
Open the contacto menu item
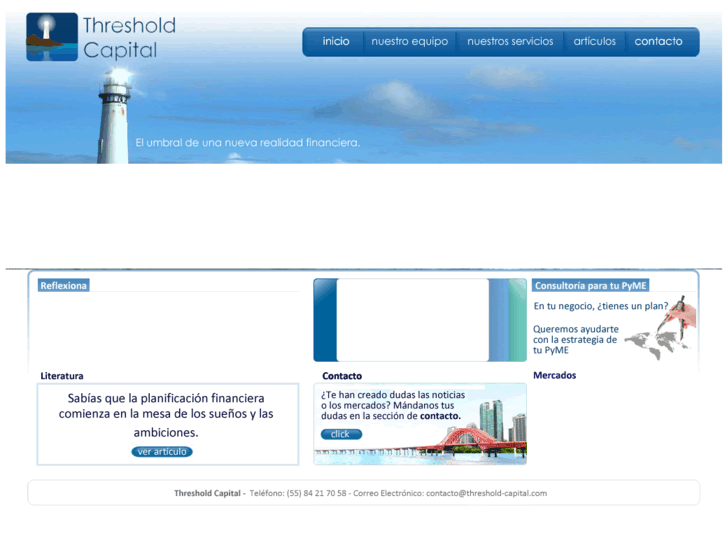(x=658, y=41)
